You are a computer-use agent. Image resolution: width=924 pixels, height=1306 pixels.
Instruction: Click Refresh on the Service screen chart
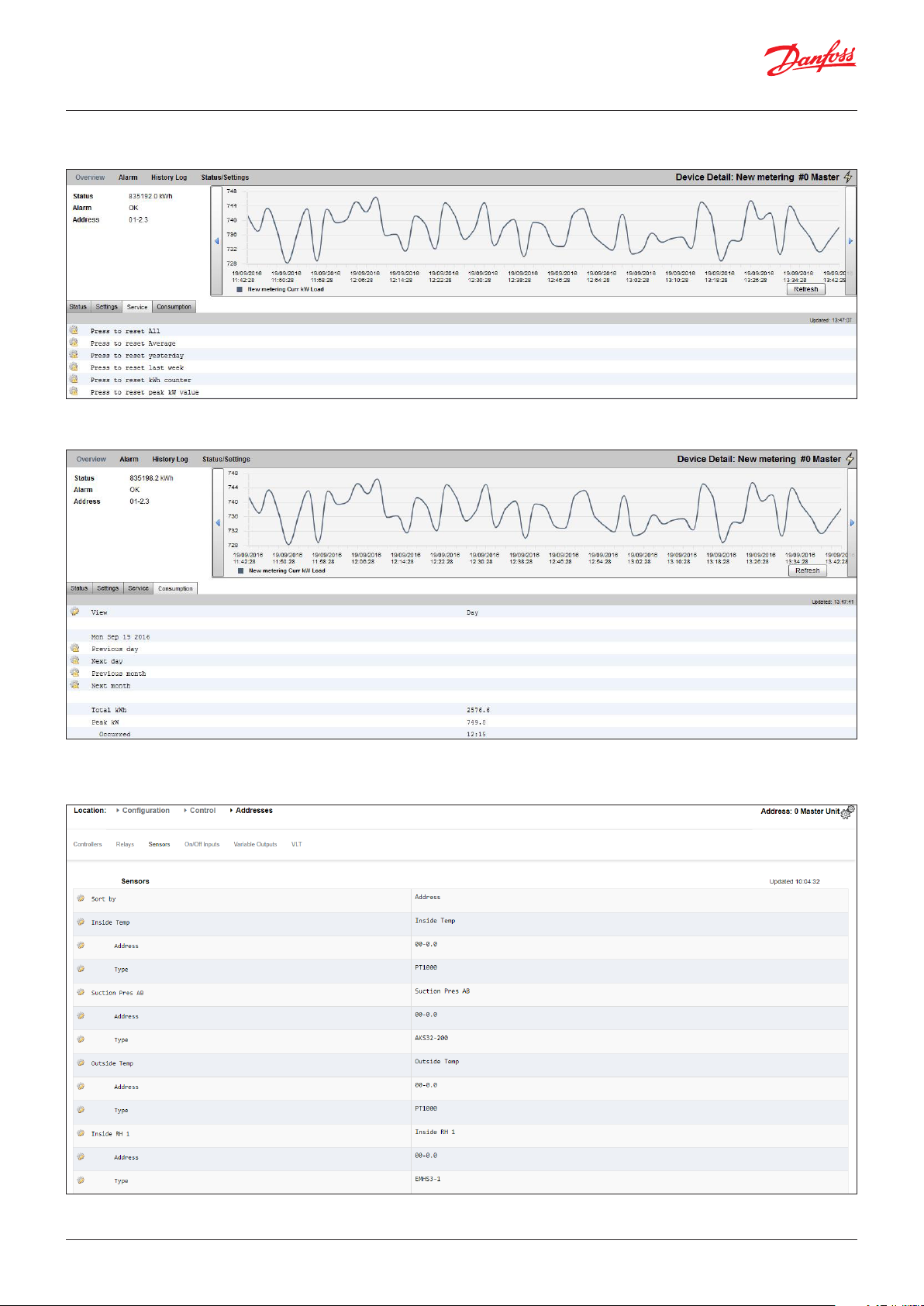(806, 289)
